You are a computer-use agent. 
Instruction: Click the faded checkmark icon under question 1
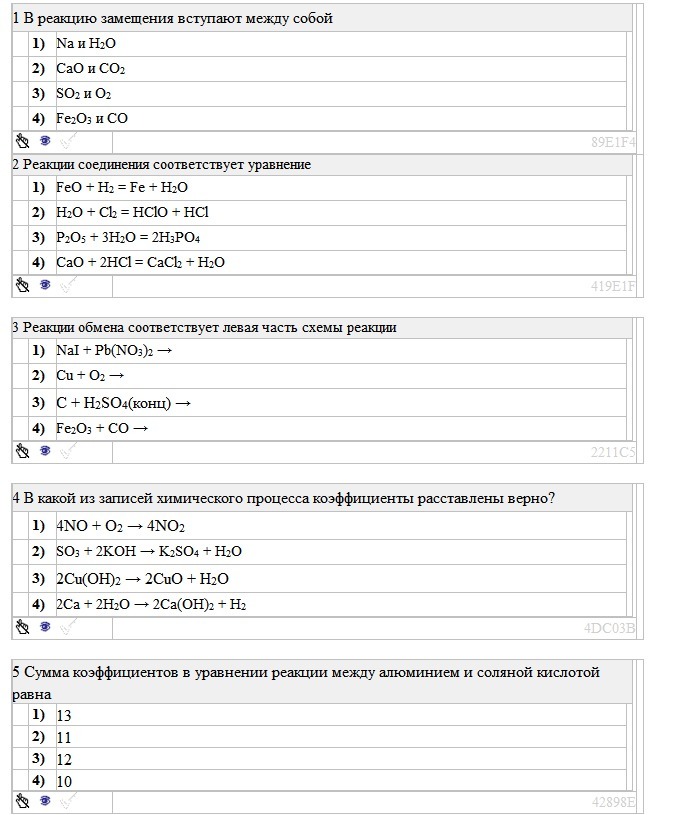pos(68,141)
